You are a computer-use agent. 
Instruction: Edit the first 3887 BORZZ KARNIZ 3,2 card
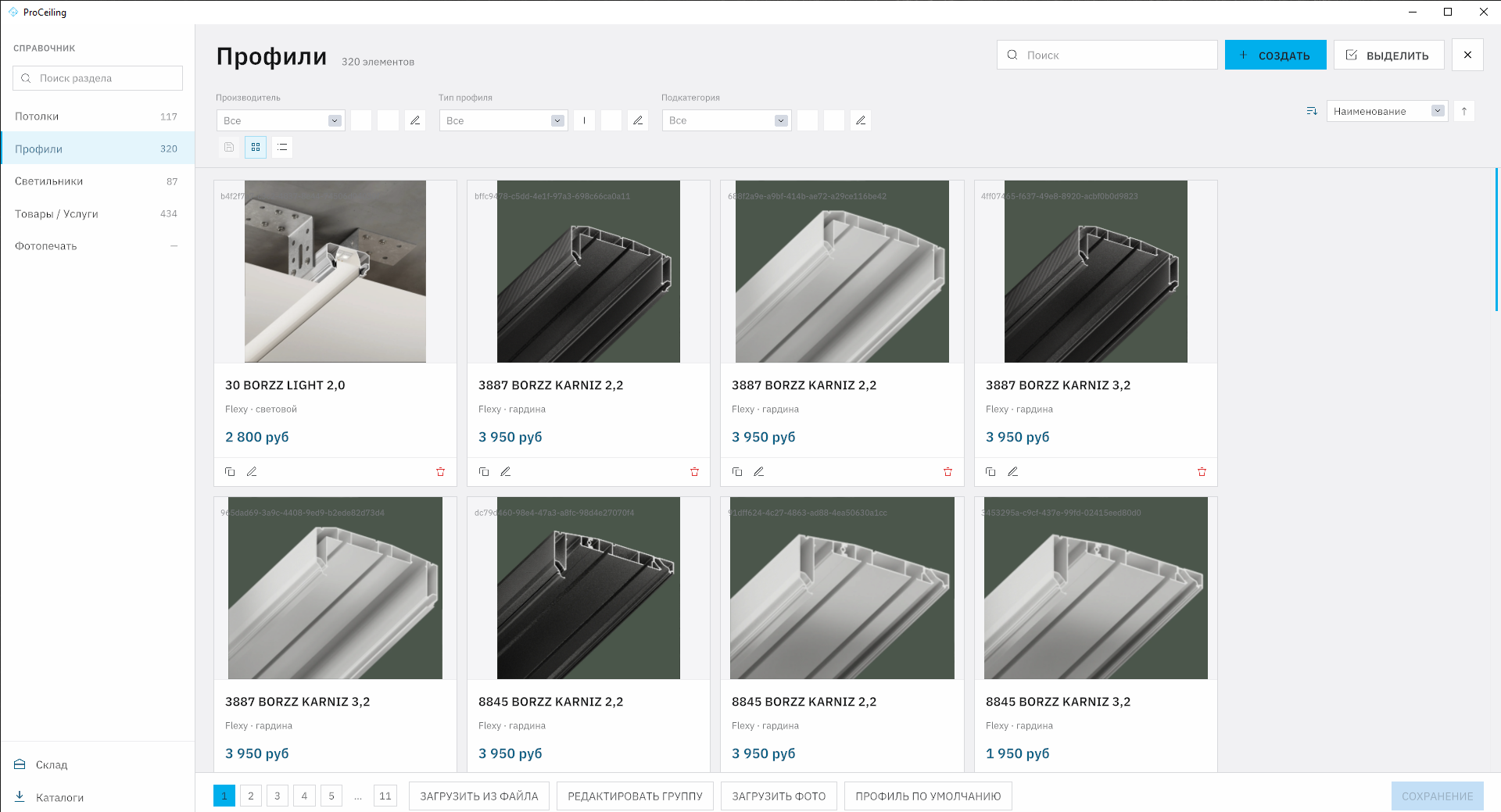1012,472
